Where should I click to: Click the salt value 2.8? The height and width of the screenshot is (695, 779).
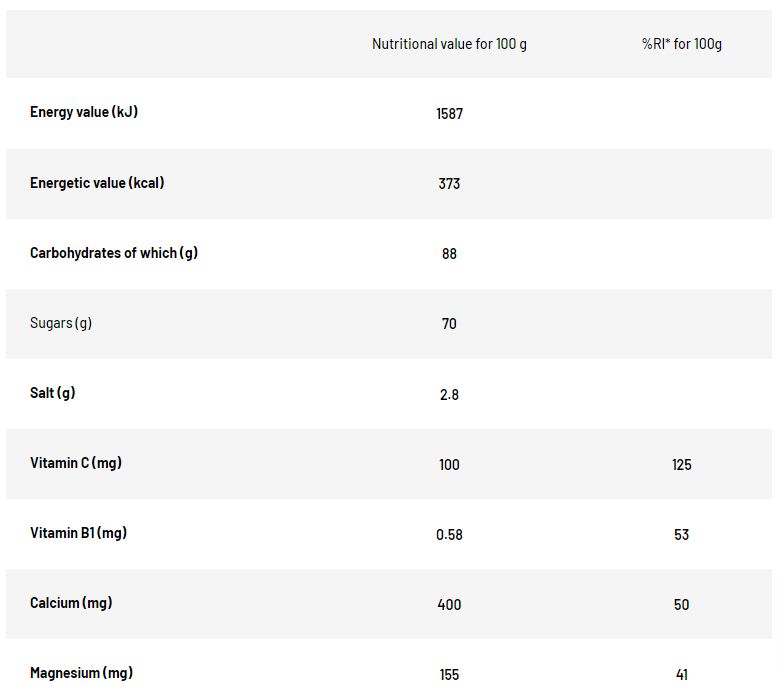449,395
